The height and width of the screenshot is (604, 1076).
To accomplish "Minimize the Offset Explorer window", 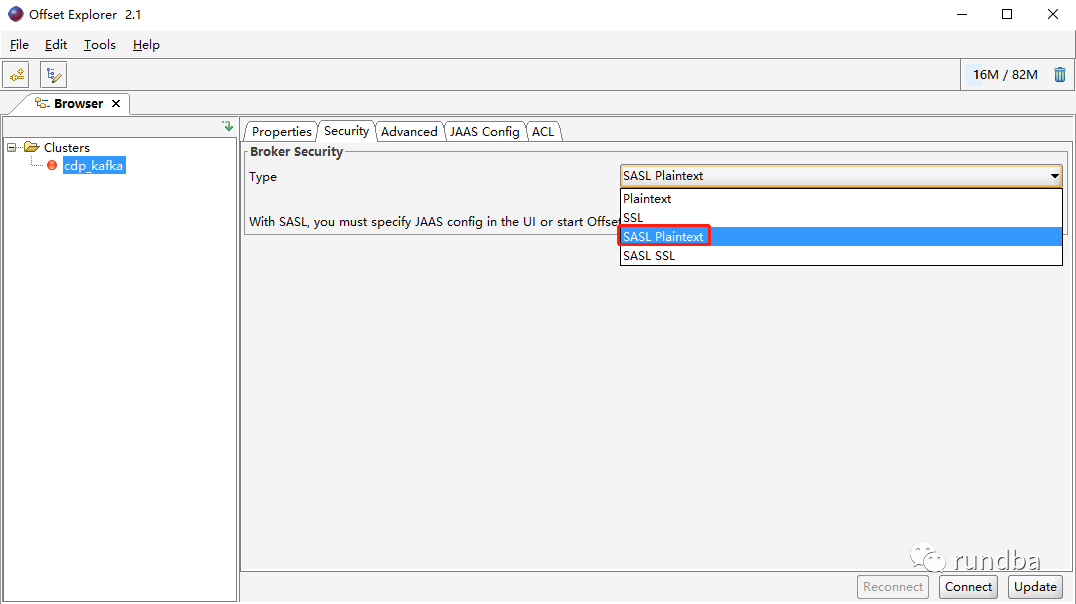I will click(961, 14).
